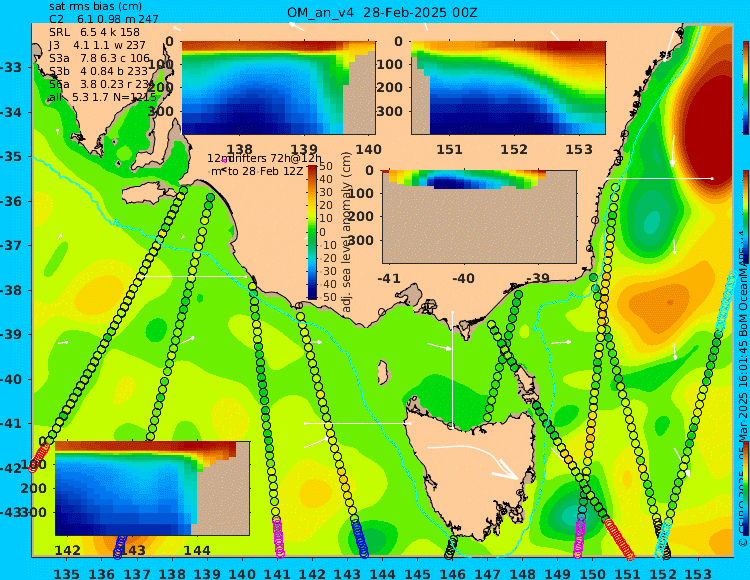Click the magenta track circles near longitude 149.5
Image resolution: width=750 pixels, height=580 pixels.
[x=579, y=538]
